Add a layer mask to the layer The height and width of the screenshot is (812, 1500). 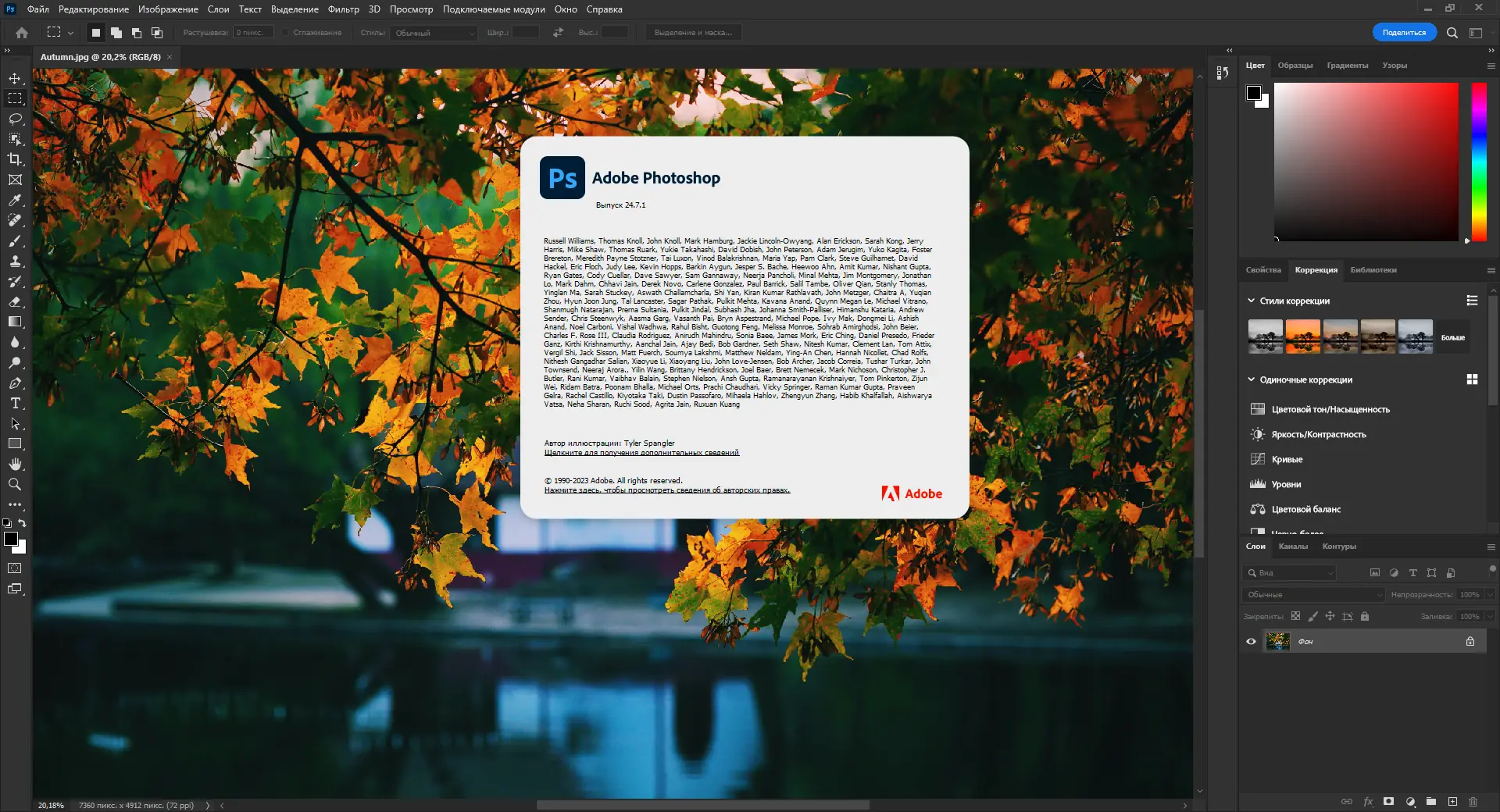(x=1389, y=802)
